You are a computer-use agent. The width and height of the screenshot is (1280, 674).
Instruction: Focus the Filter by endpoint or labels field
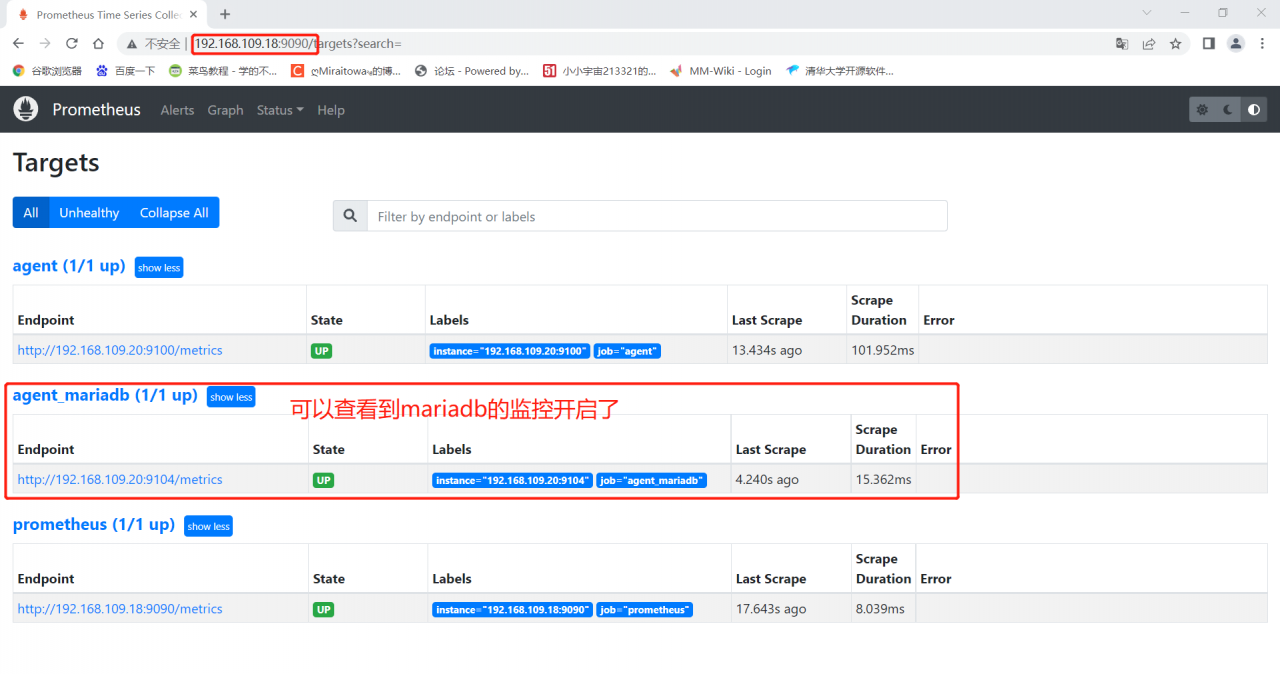(657, 216)
